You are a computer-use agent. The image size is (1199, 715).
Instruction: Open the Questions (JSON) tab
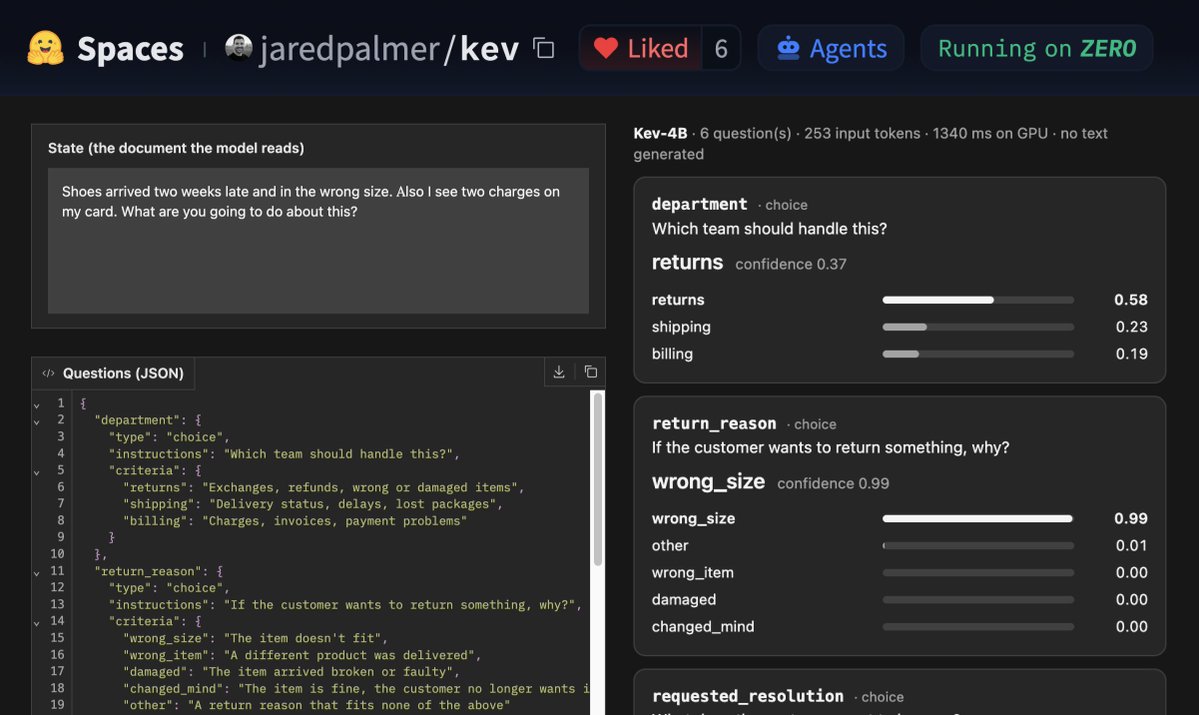(x=113, y=373)
